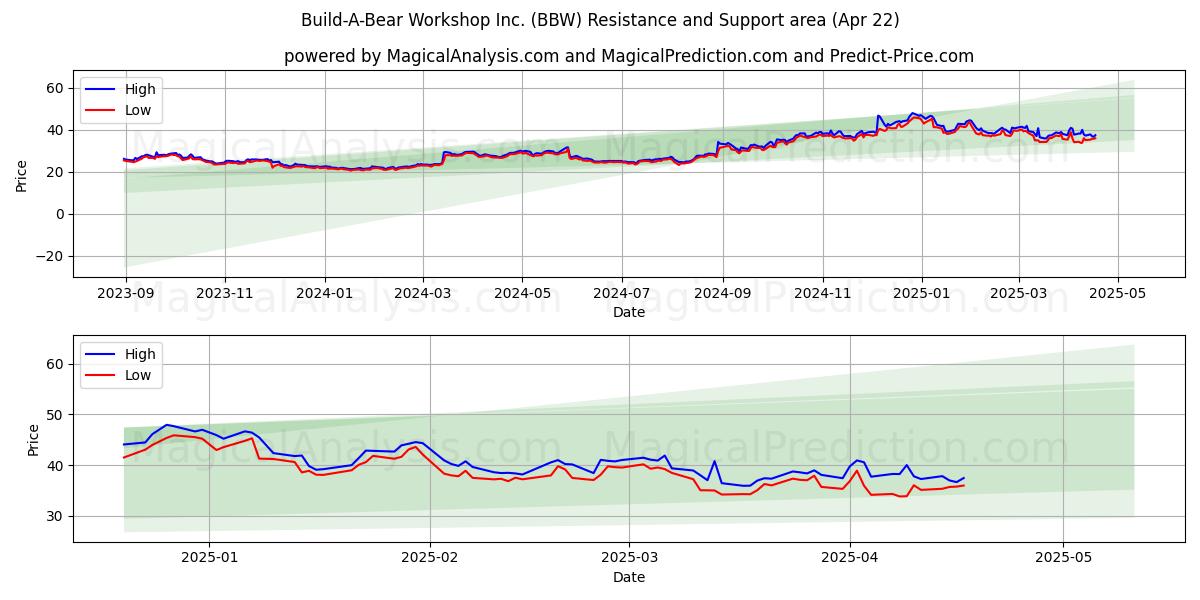Viewport: 1200px width, 600px height.
Task: Click the '60' y-axis tick on top chart
Action: tap(55, 89)
